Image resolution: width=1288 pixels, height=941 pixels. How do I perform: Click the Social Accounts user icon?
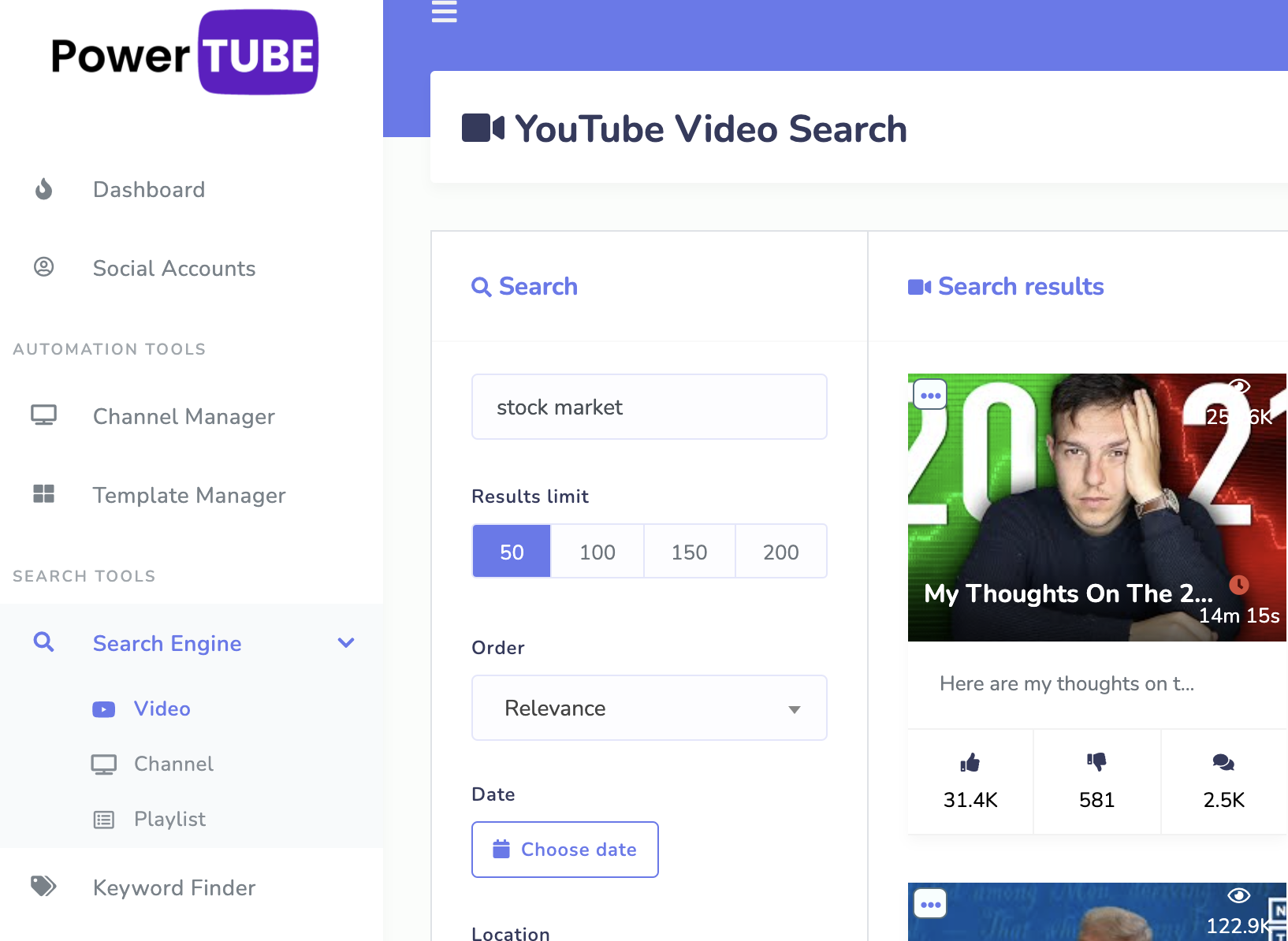pyautogui.click(x=44, y=267)
